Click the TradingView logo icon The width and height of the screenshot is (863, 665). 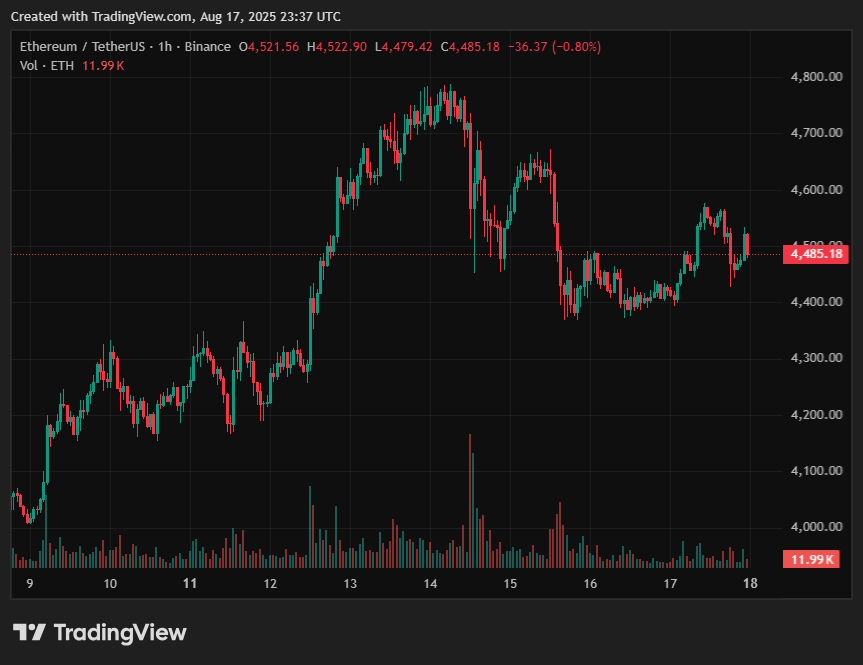pyautogui.click(x=29, y=632)
